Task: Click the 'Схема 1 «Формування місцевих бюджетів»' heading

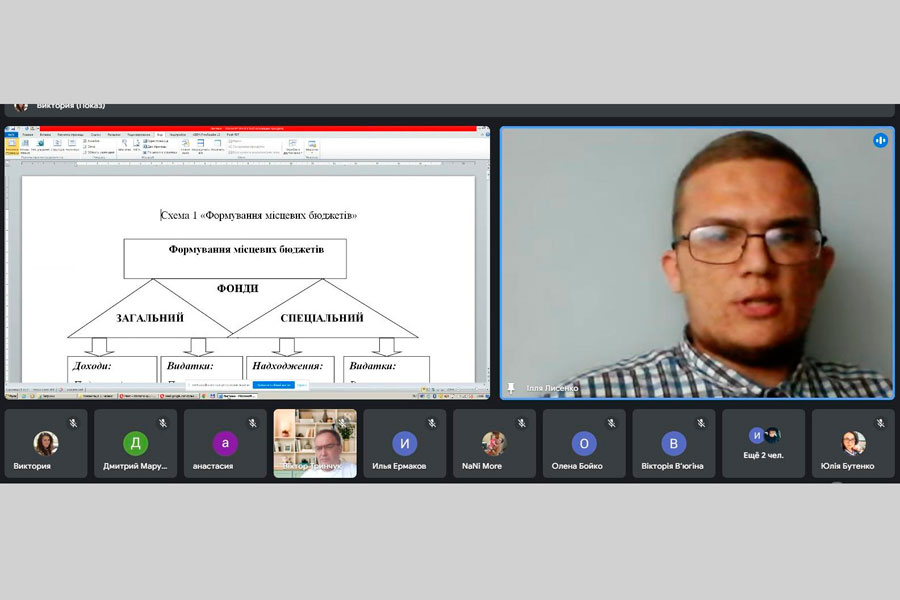Action: 258,215
